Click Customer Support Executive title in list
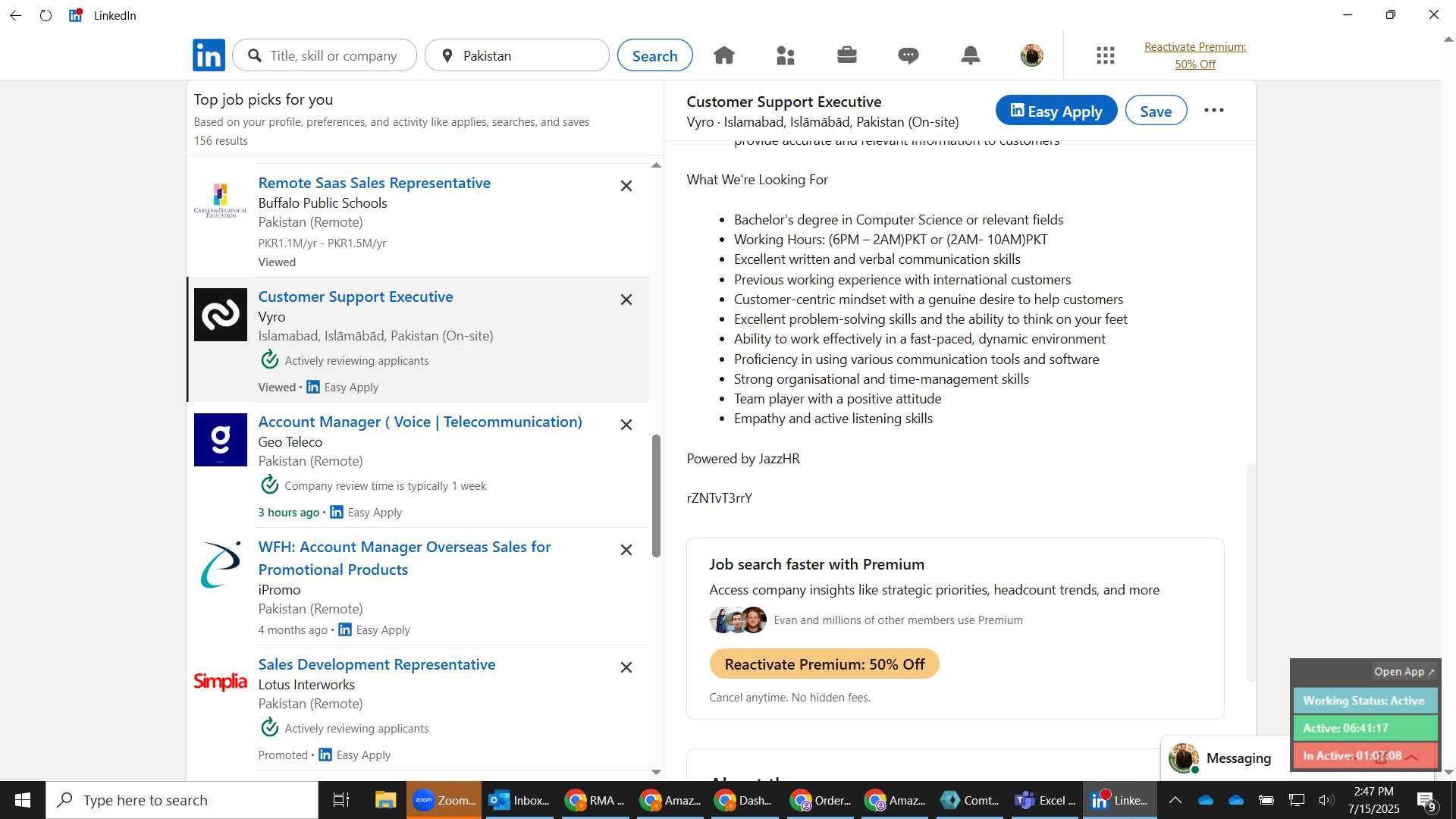Screen dimensions: 1456x819 tap(356, 297)
